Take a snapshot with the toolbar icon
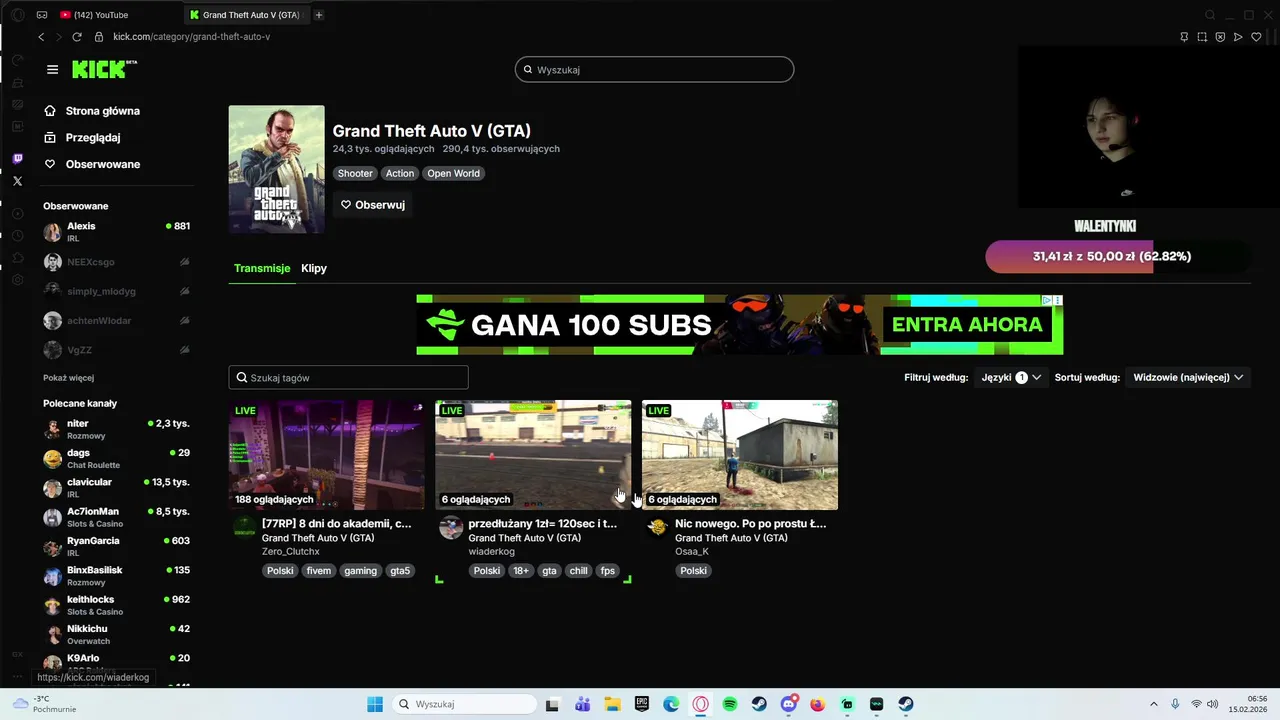This screenshot has width=1280, height=720. point(1202,37)
